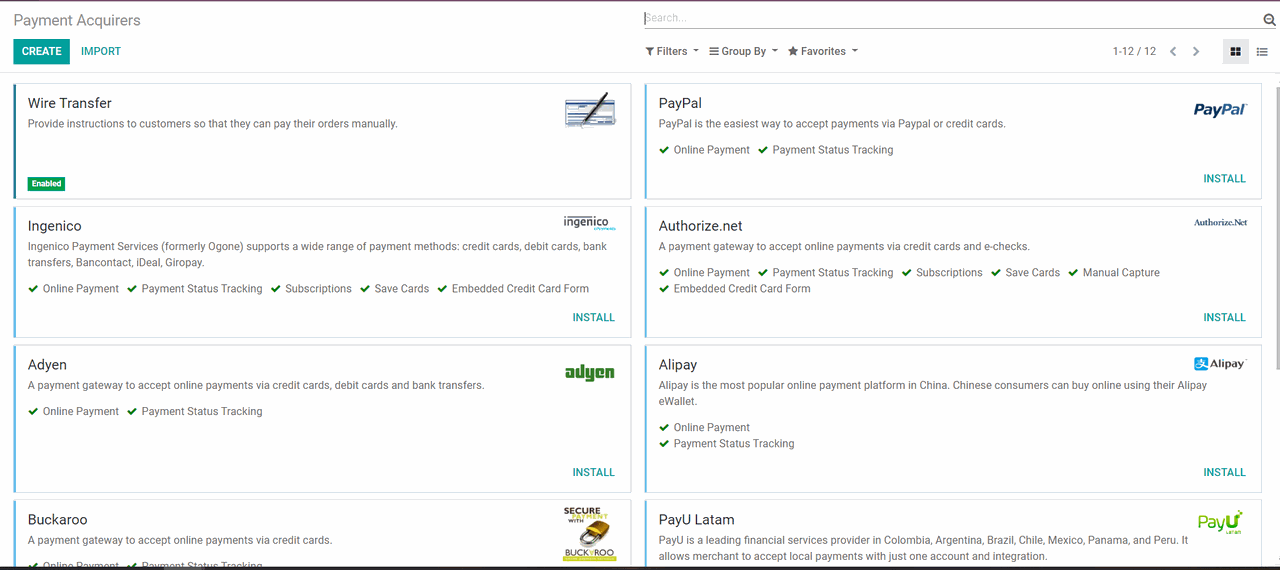The height and width of the screenshot is (570, 1280).
Task: Click the Adyen logo image
Action: [x=590, y=372]
